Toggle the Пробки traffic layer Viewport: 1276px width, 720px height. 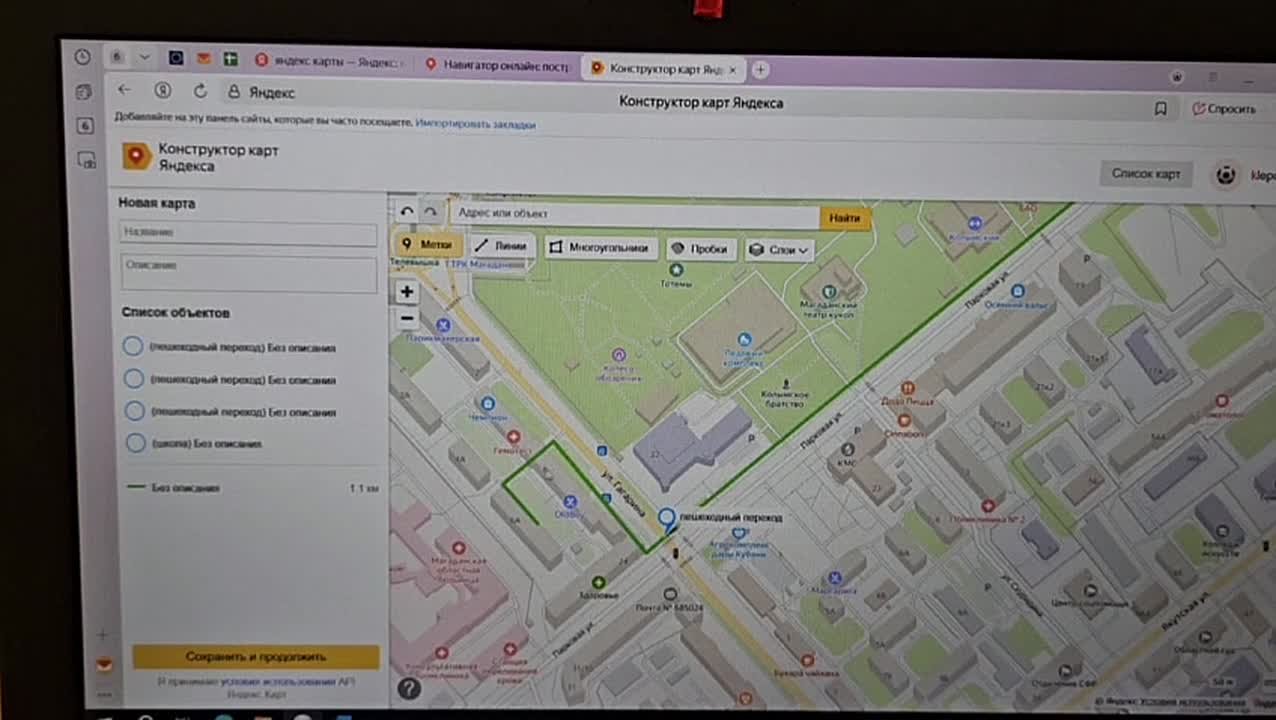click(700, 249)
